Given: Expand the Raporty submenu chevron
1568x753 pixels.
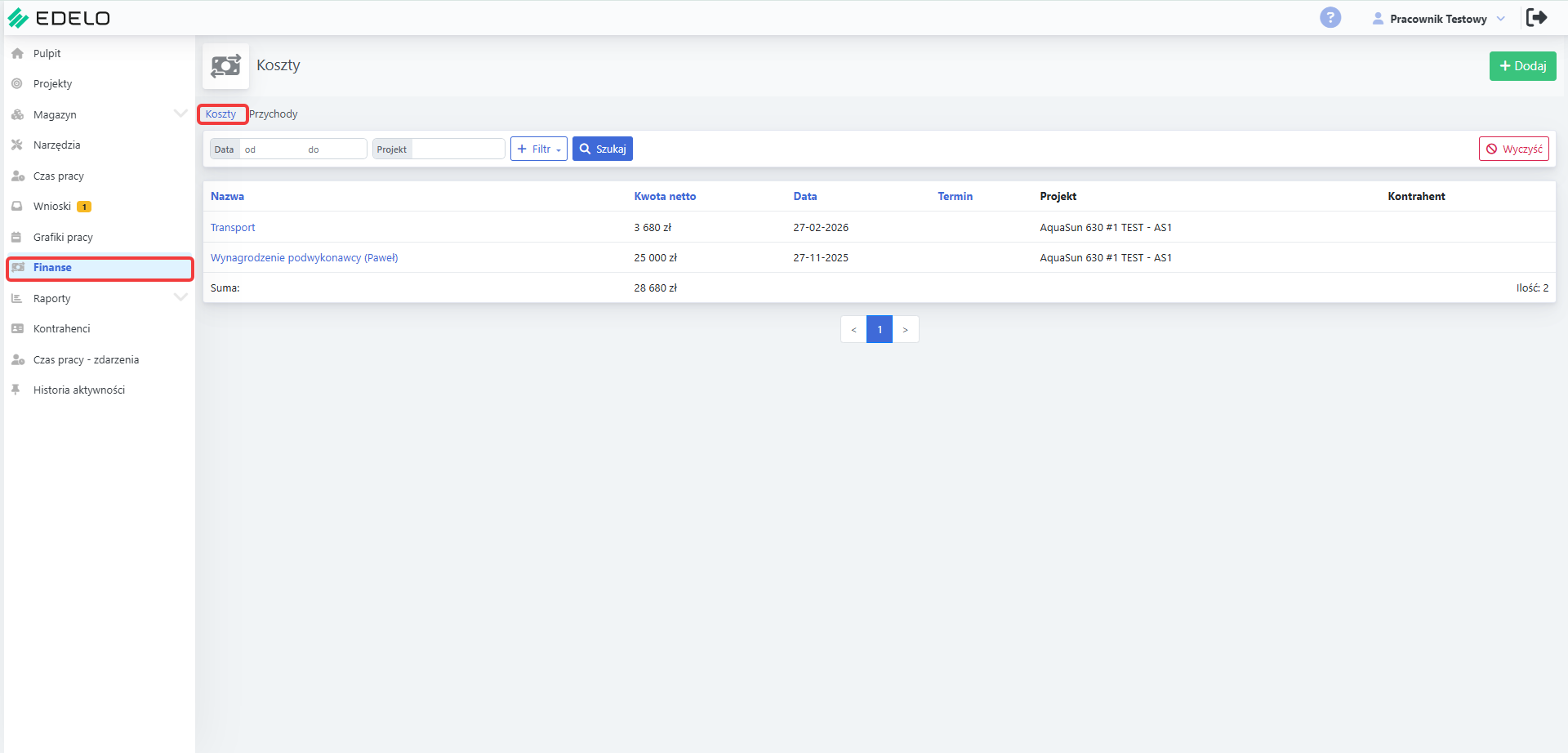Looking at the screenshot, I should click(x=180, y=297).
